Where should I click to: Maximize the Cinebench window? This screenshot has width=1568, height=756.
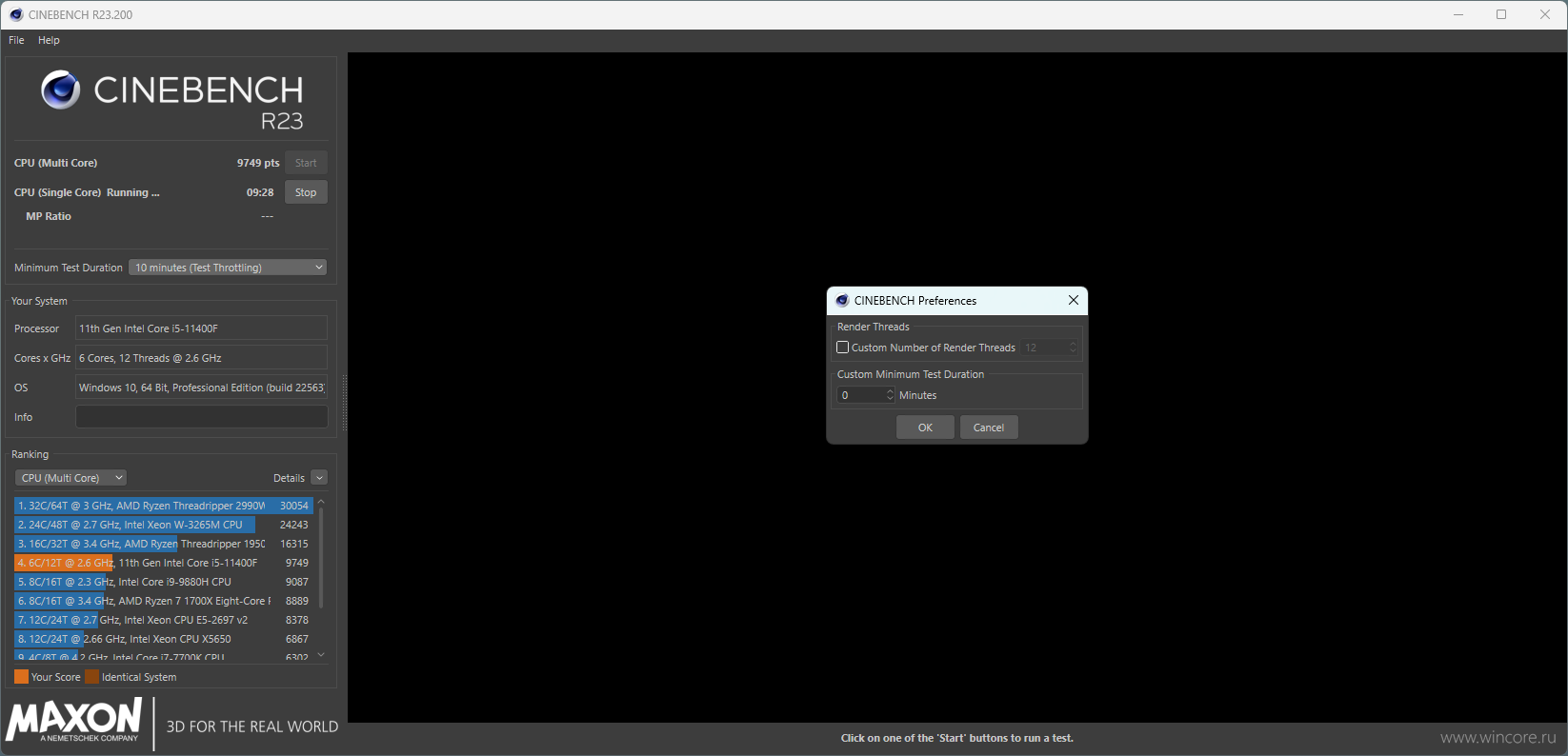coord(1501,14)
